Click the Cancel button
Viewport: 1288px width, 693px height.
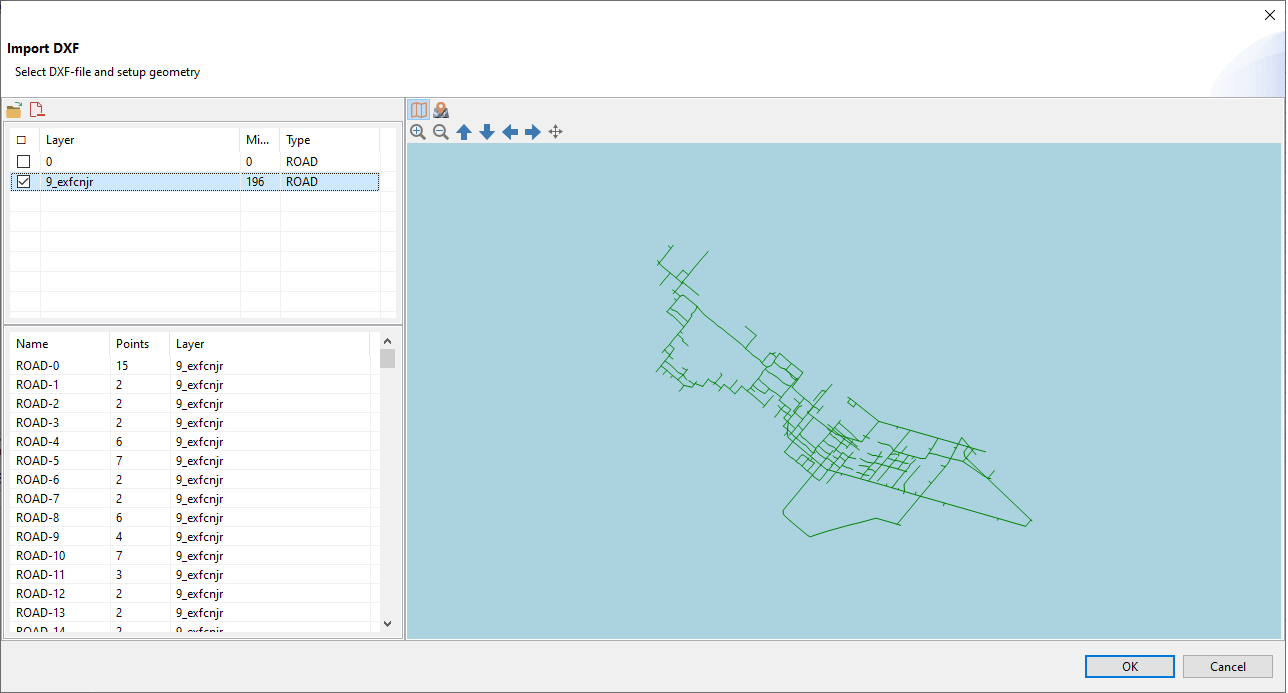point(1228,667)
